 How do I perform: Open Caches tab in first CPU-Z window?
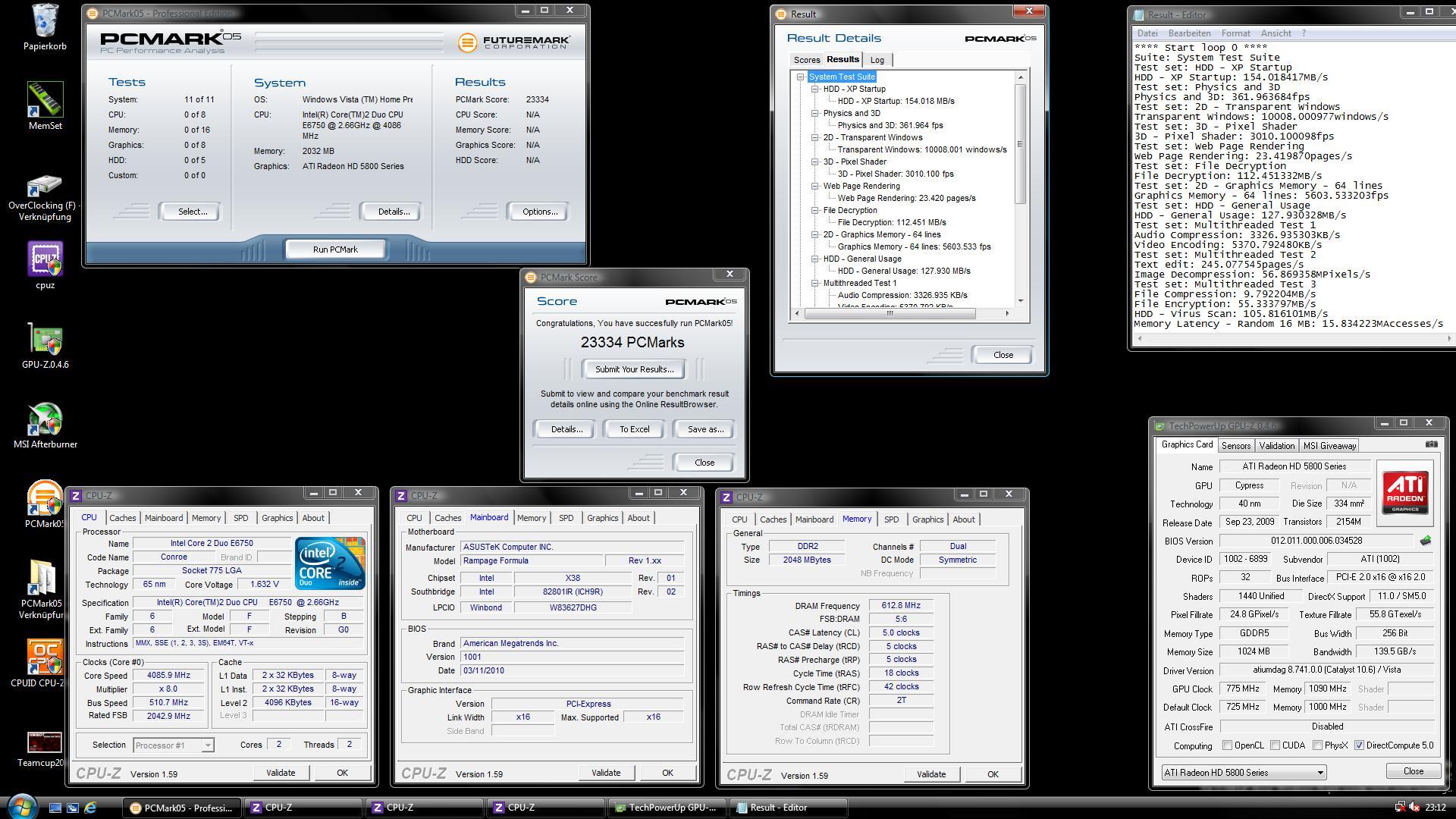(122, 518)
